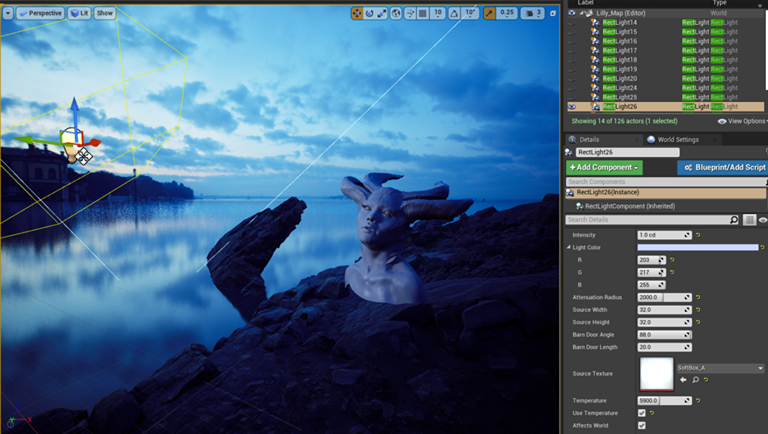Disable the Affects World checkbox
Image resolution: width=768 pixels, height=434 pixels.
point(642,425)
